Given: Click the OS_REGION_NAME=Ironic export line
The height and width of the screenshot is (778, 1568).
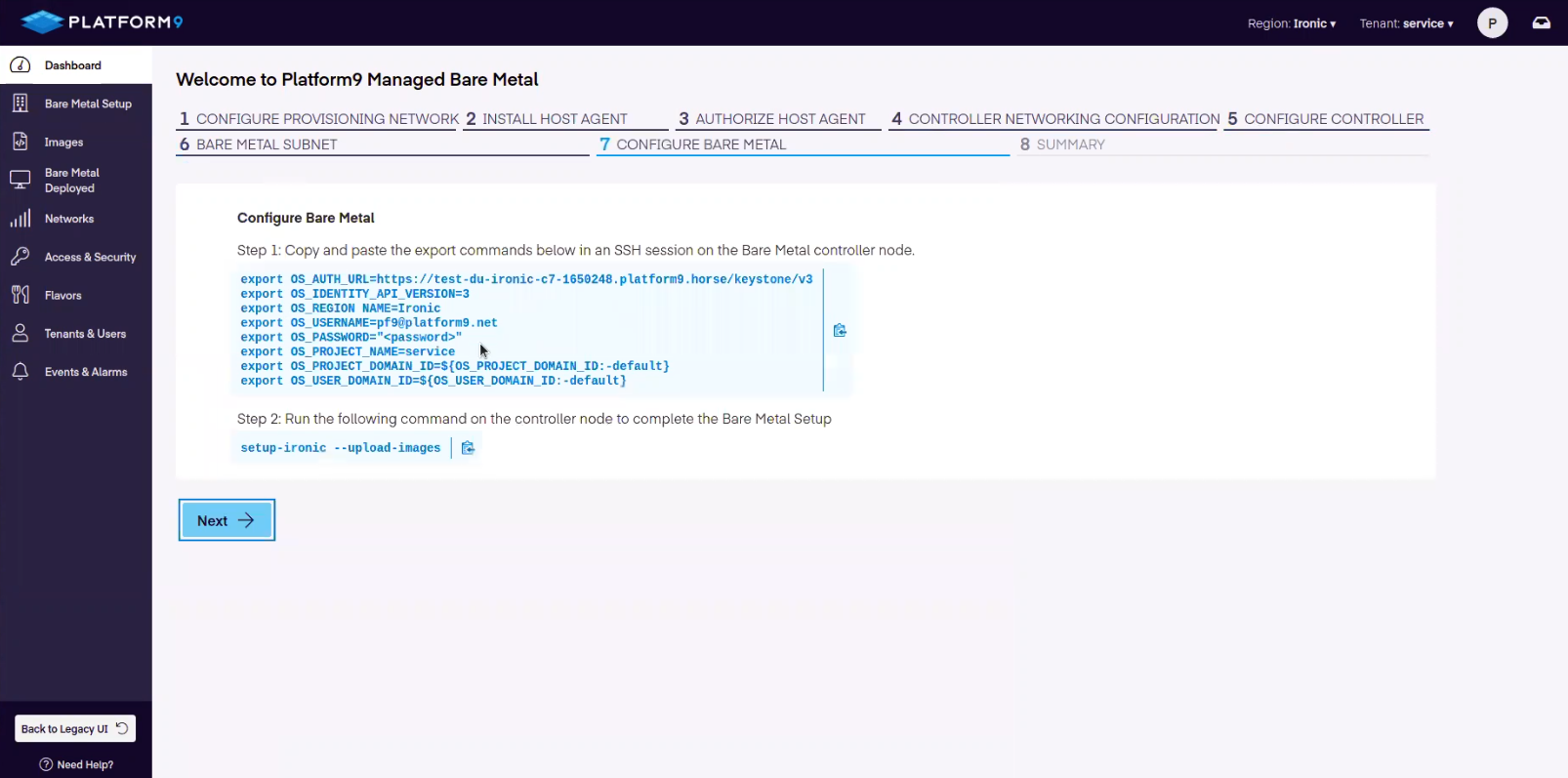Looking at the screenshot, I should (x=340, y=308).
